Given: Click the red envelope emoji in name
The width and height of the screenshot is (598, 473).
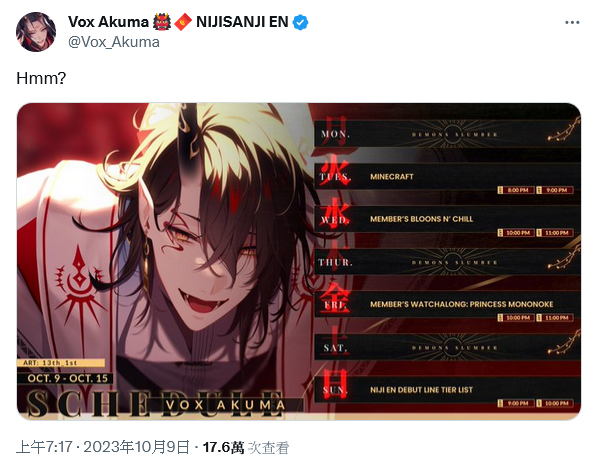Looking at the screenshot, I should tap(183, 22).
